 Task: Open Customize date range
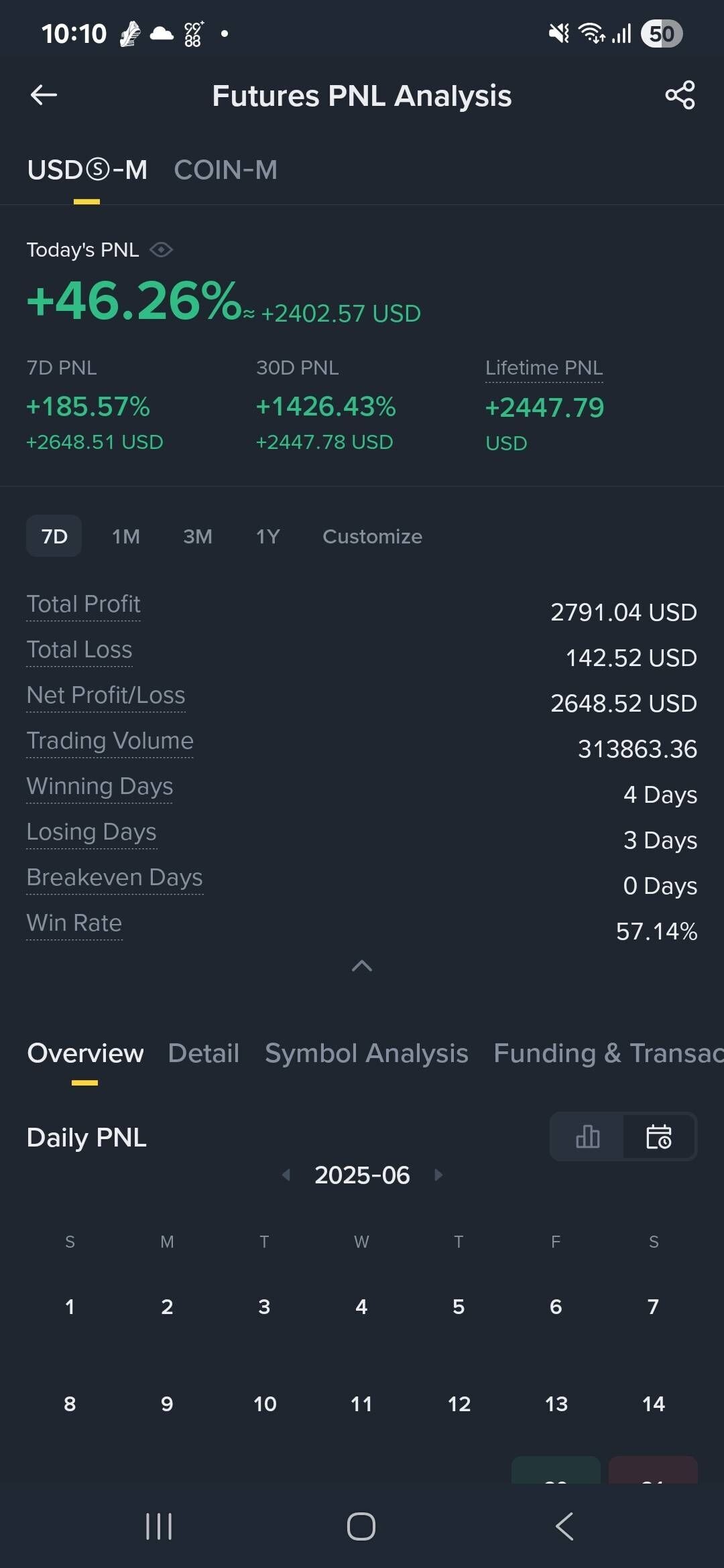pos(372,536)
